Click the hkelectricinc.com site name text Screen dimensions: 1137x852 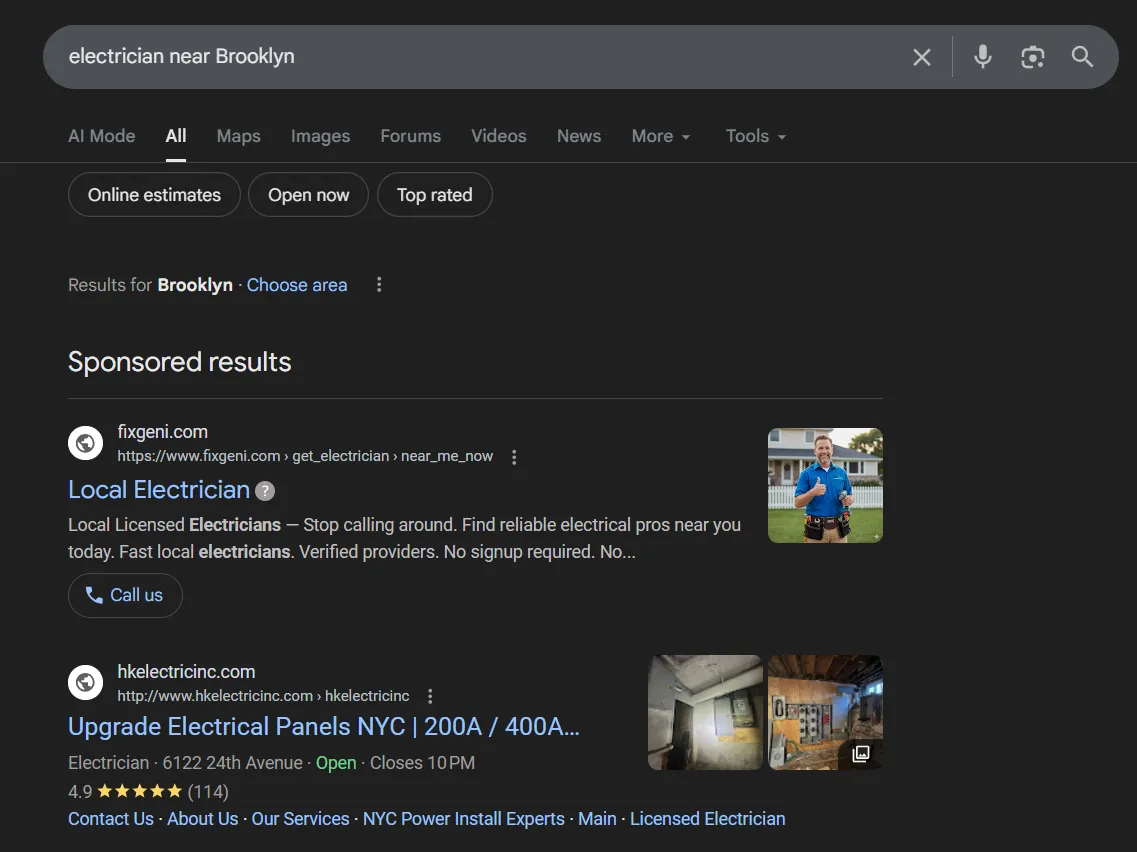[186, 671]
